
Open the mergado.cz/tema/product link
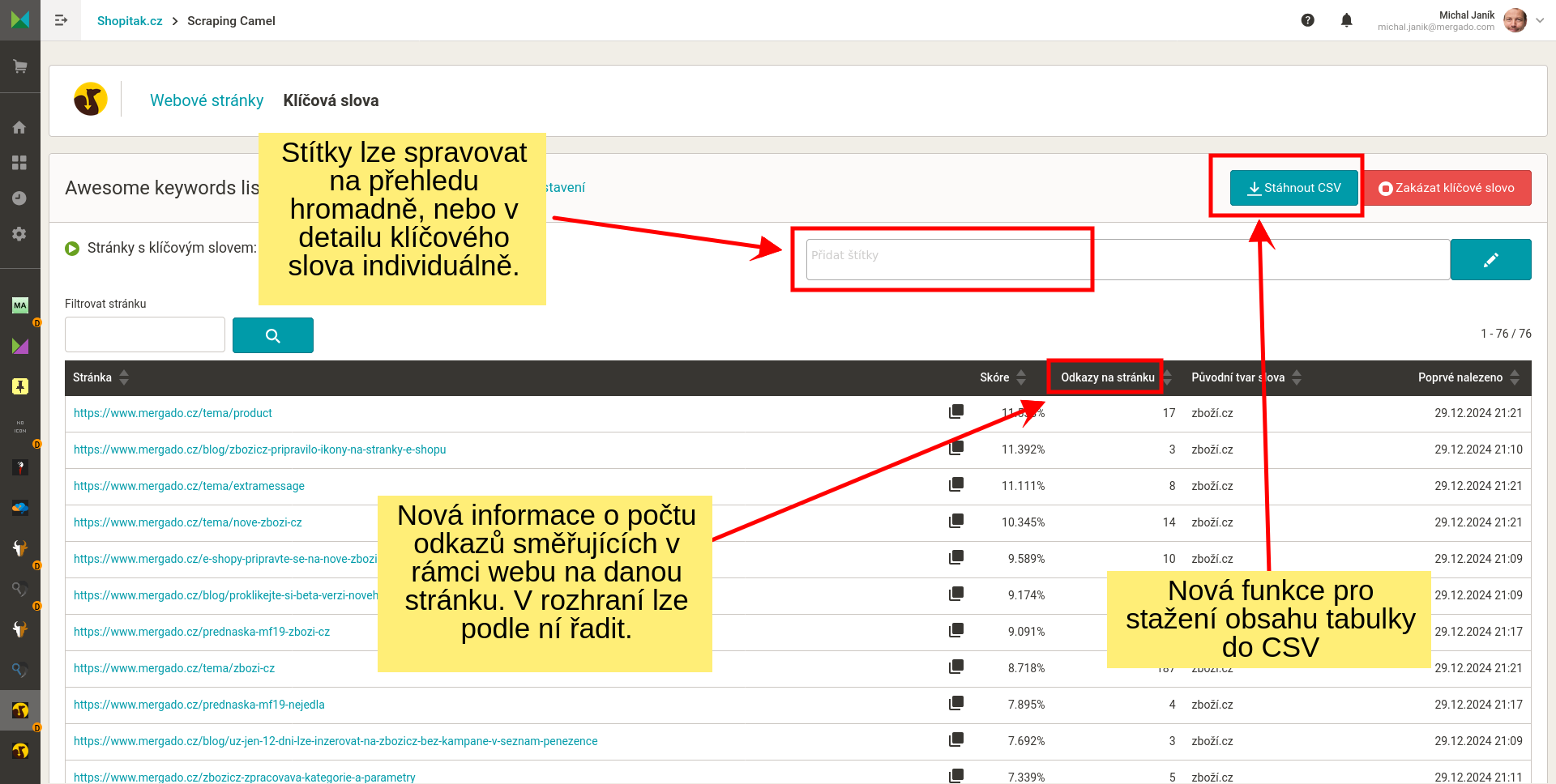point(173,413)
